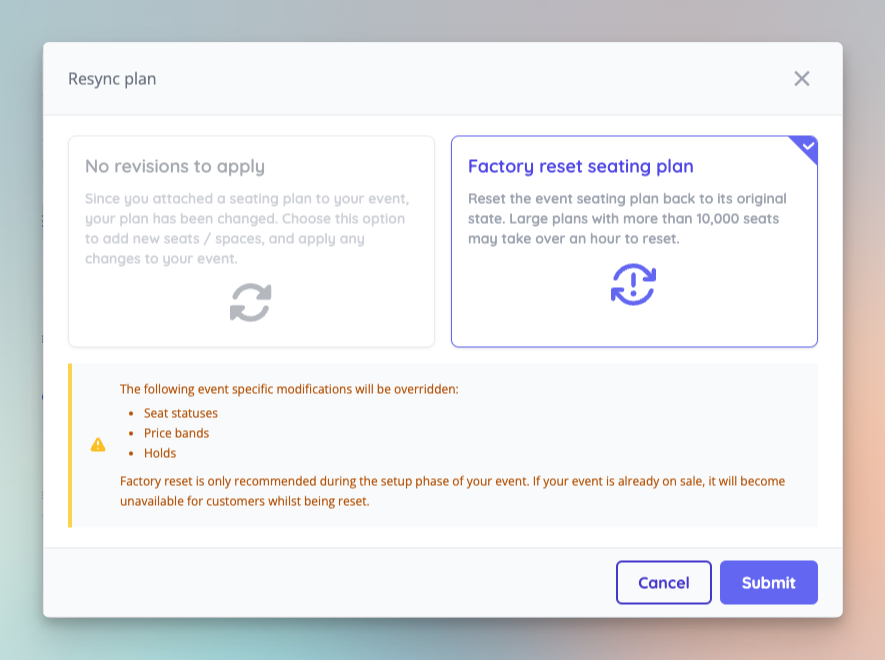Click the checkmark corner badge on selected card
Viewport: 885px width, 660px height.
(806, 147)
